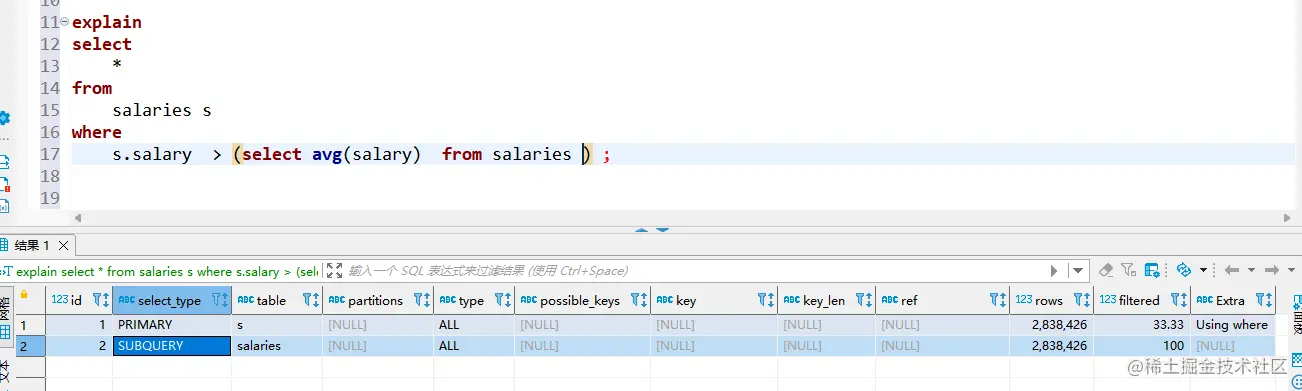Click the 'where' keyword on line 16

point(97,132)
